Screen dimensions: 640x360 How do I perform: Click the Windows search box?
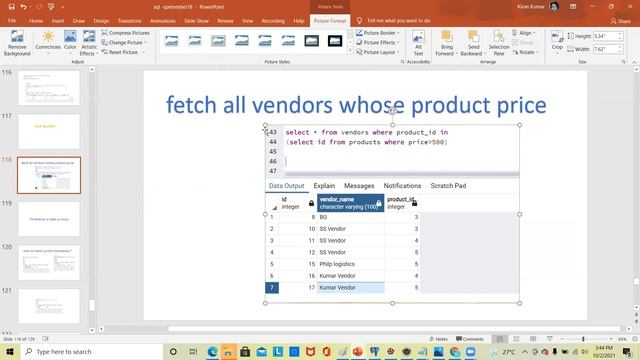coord(92,351)
